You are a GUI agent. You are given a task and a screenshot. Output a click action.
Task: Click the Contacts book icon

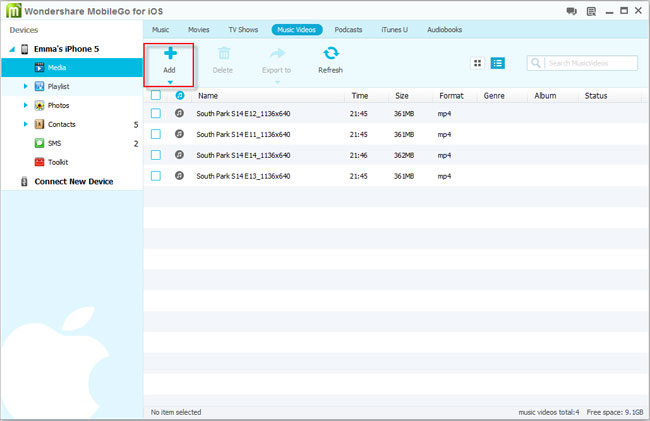pos(39,124)
